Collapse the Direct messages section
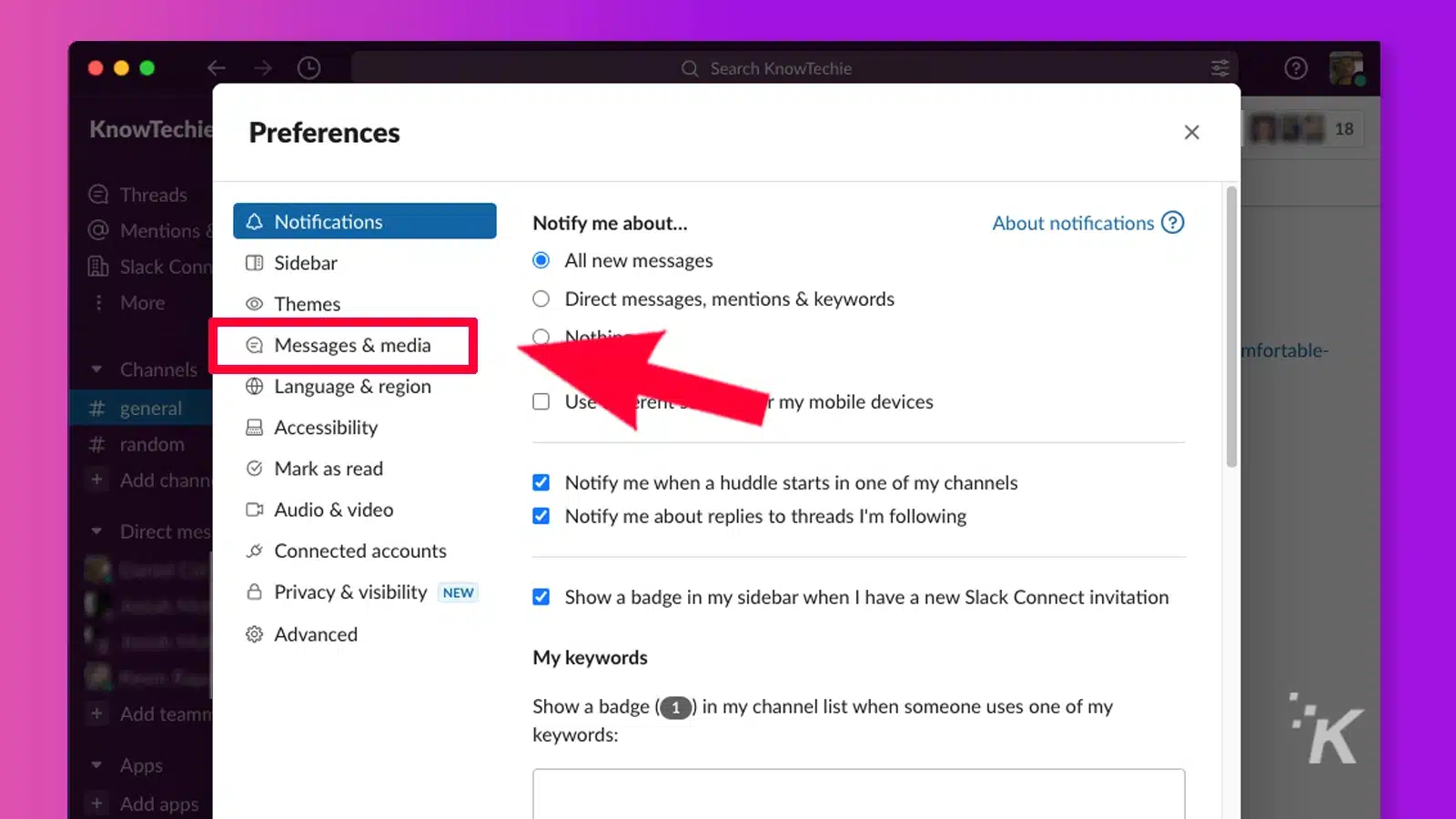Viewport: 1456px width, 819px height. coord(96,531)
